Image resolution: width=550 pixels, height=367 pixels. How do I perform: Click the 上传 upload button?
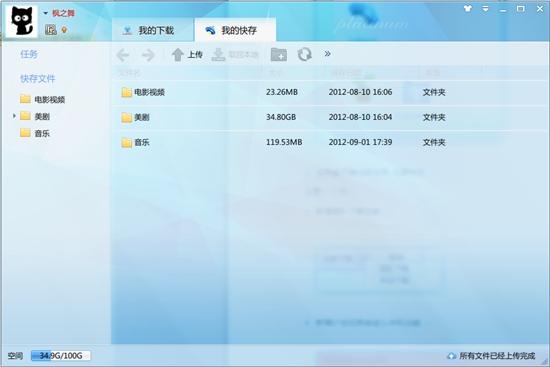pos(187,55)
